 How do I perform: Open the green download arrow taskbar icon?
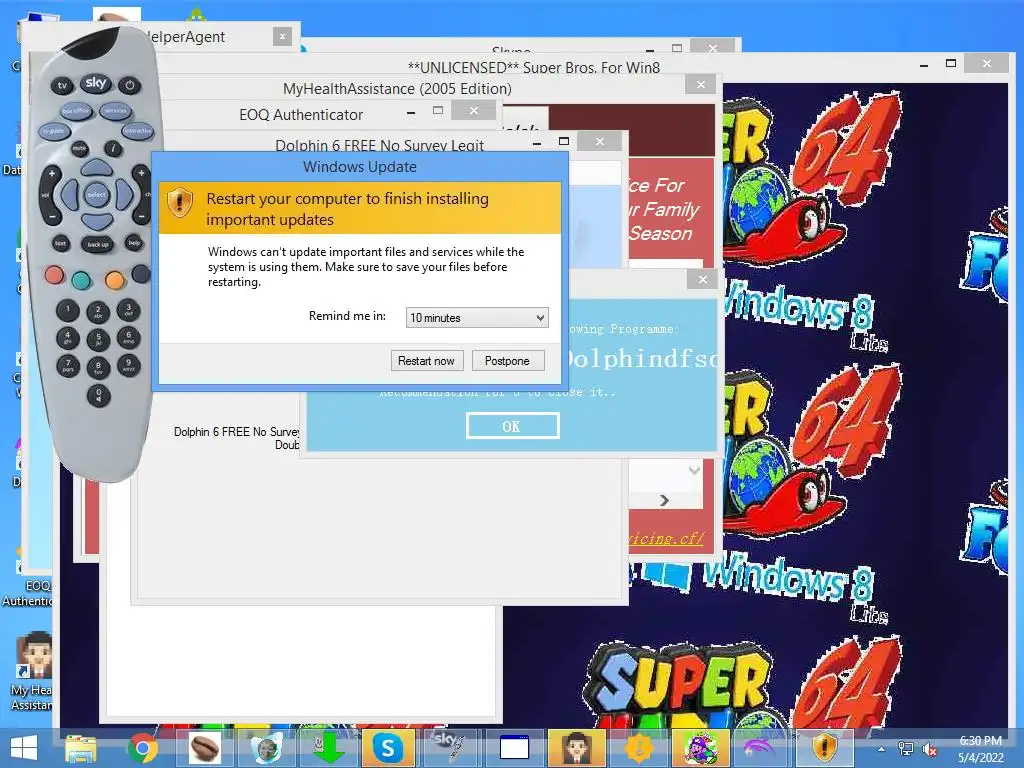pyautogui.click(x=328, y=748)
